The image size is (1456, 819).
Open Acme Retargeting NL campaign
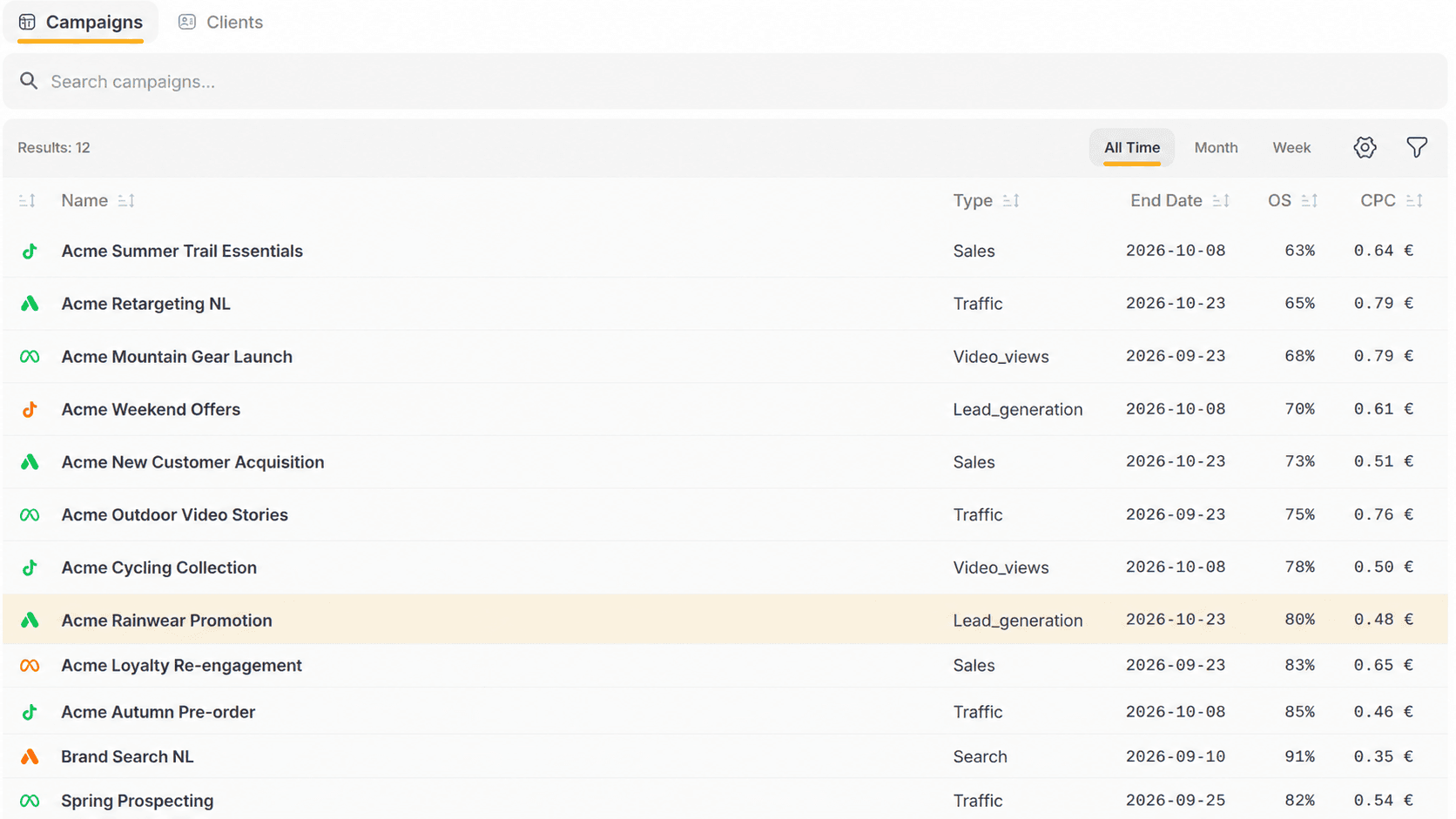[x=145, y=304]
